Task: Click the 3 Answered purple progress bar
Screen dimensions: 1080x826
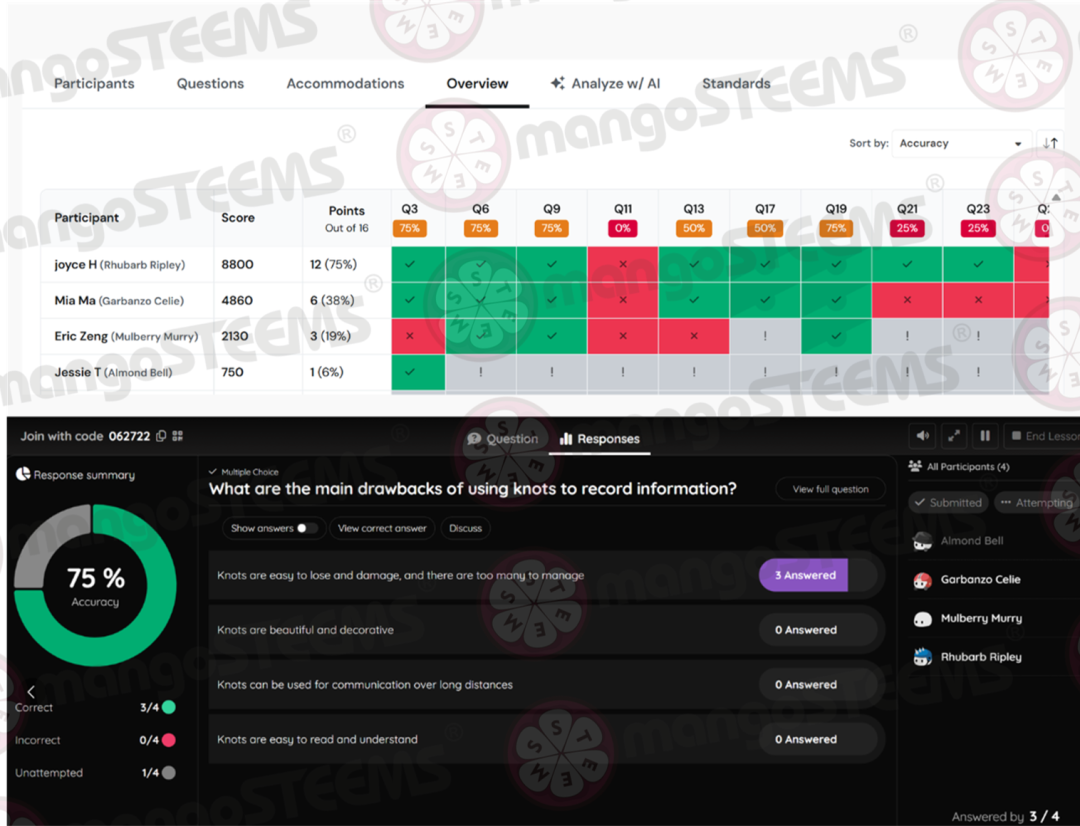Action: point(804,575)
